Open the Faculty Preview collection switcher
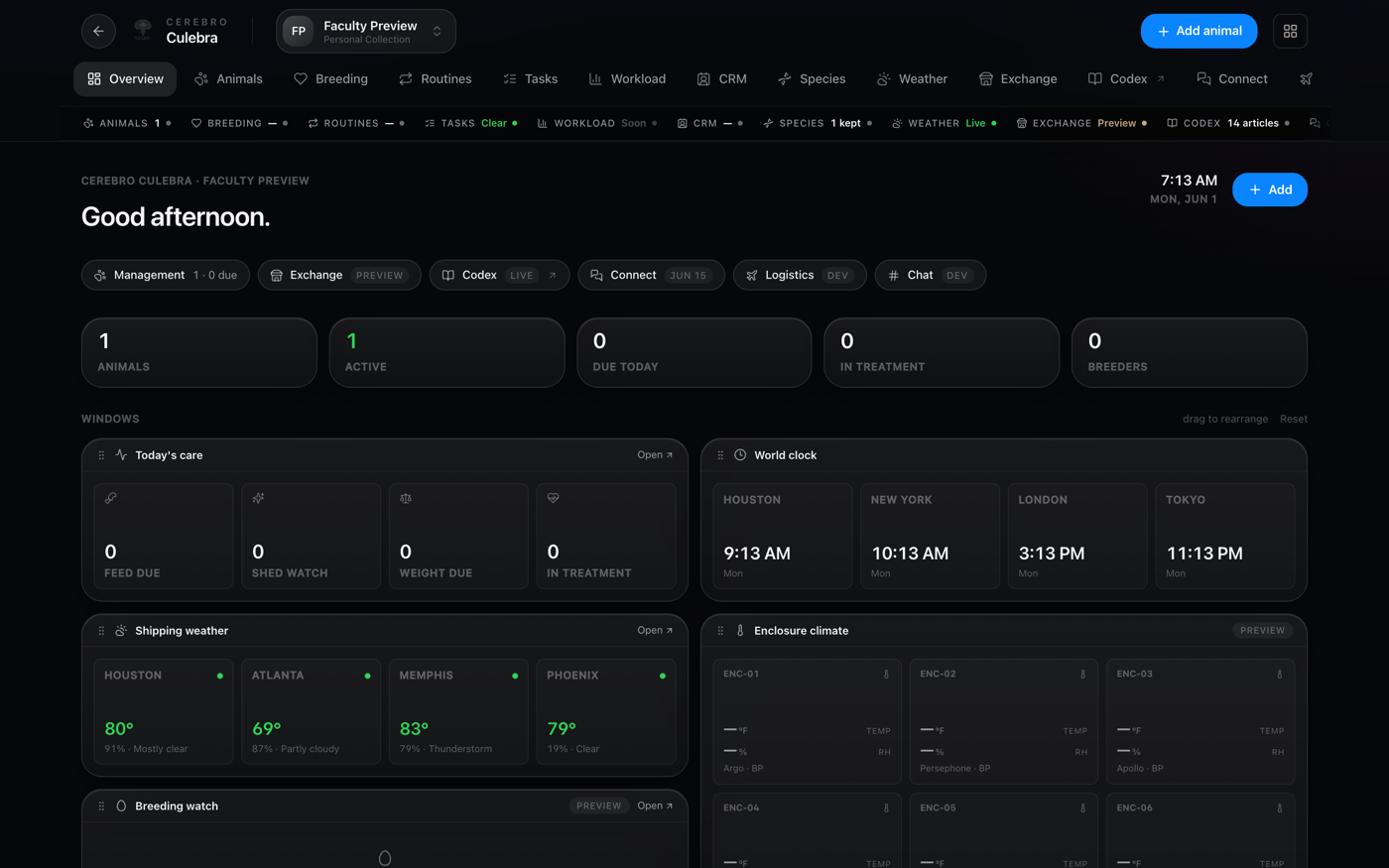The width and height of the screenshot is (1389, 868). pos(366,31)
